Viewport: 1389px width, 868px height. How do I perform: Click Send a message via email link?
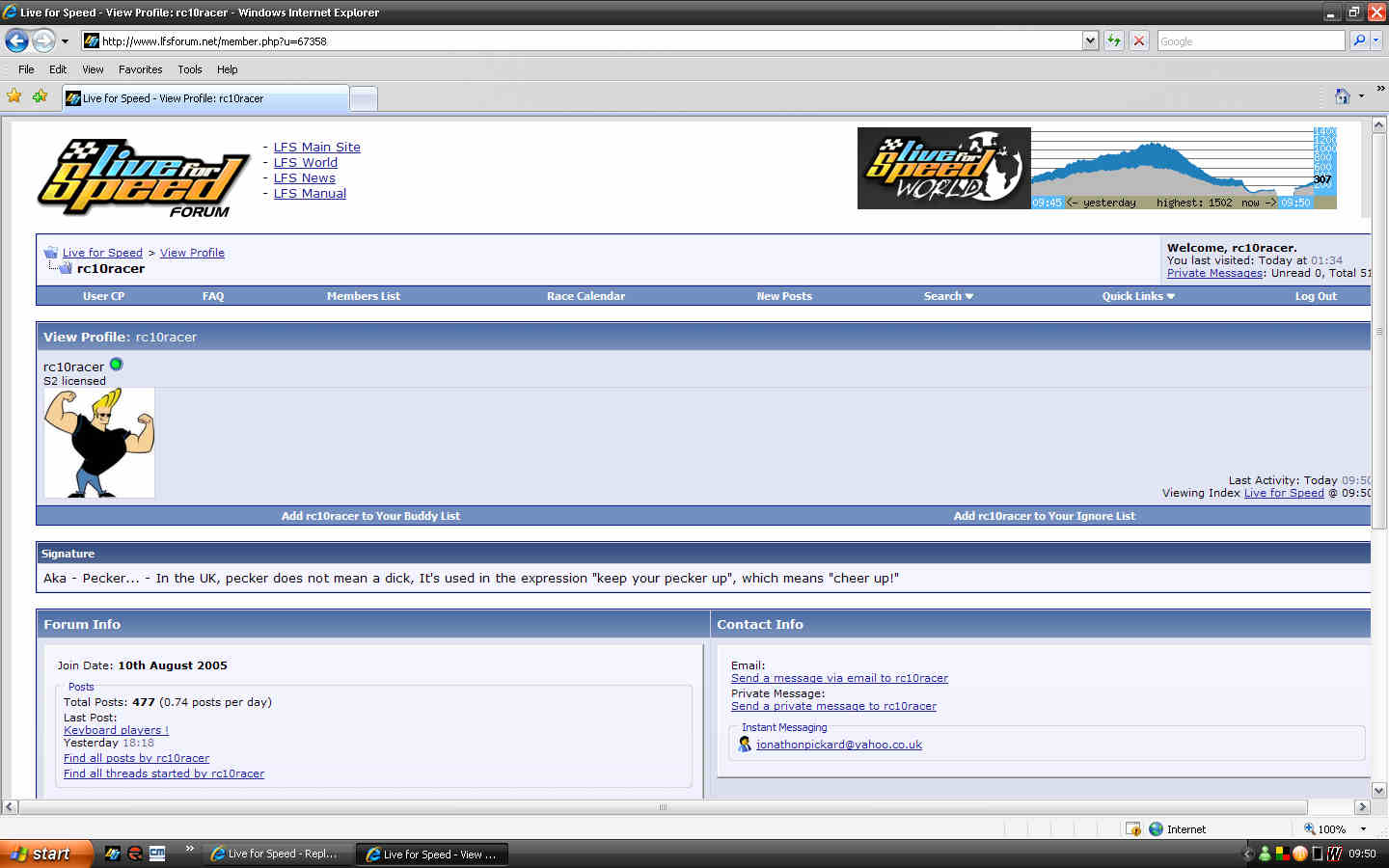click(839, 678)
